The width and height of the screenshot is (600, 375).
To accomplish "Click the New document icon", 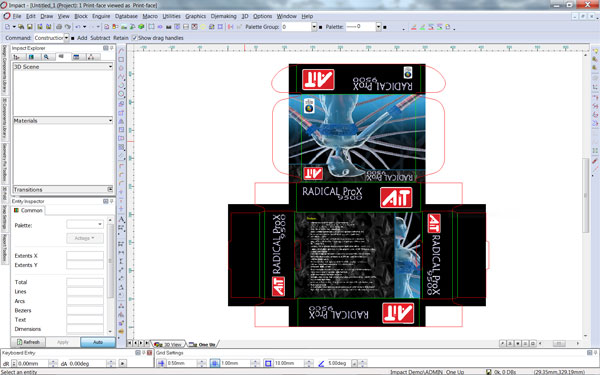I will click(7, 27).
